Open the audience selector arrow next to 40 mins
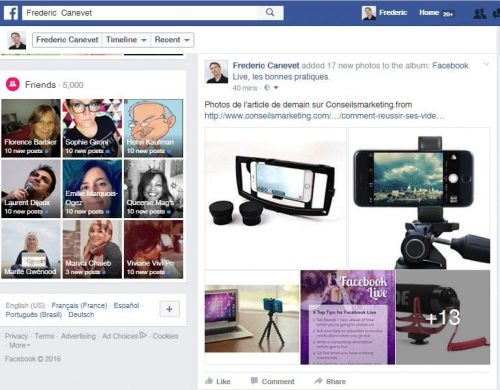This screenshot has height=390, width=500. [276, 88]
